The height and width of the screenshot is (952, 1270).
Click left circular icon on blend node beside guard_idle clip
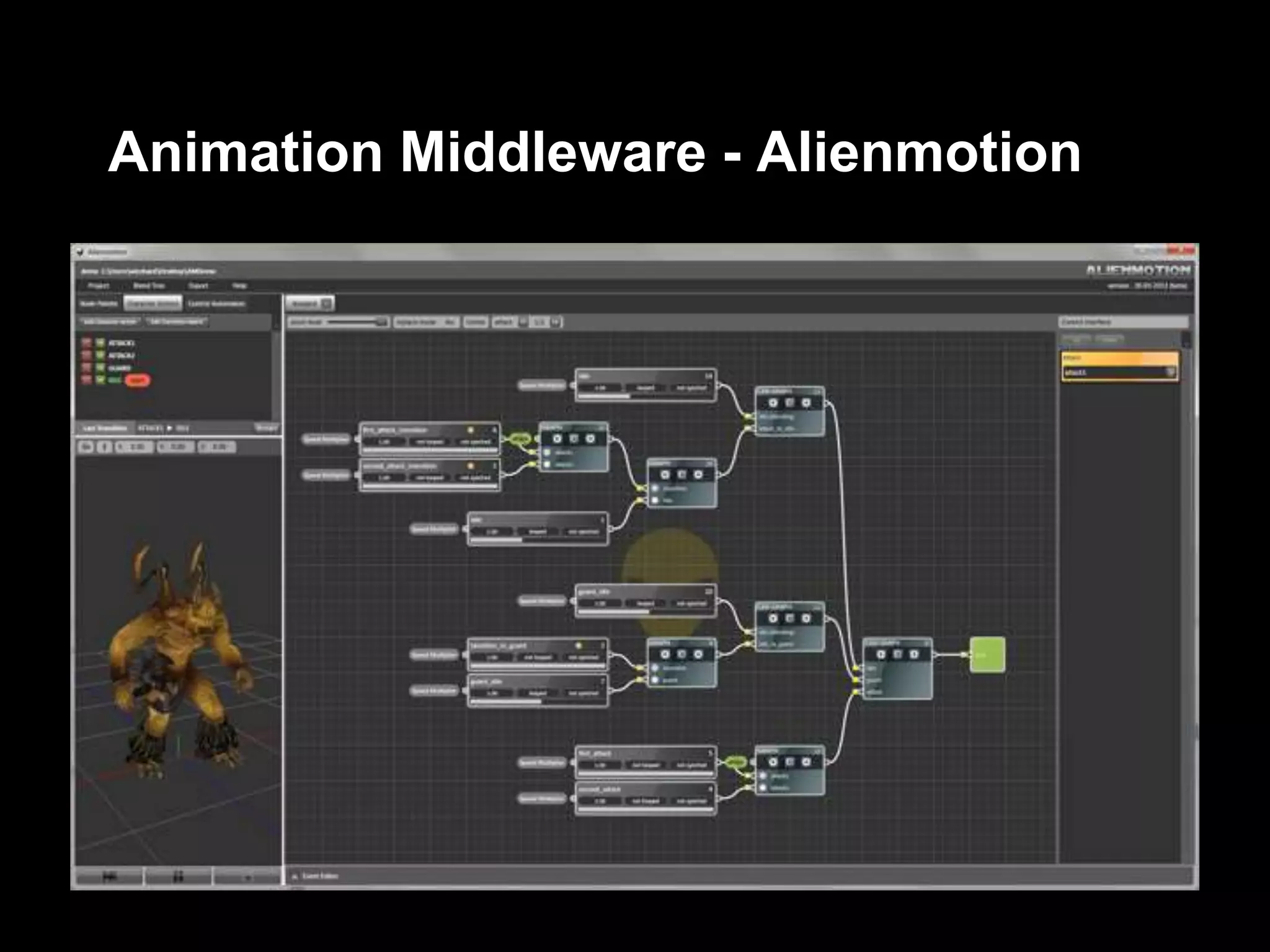click(773, 619)
